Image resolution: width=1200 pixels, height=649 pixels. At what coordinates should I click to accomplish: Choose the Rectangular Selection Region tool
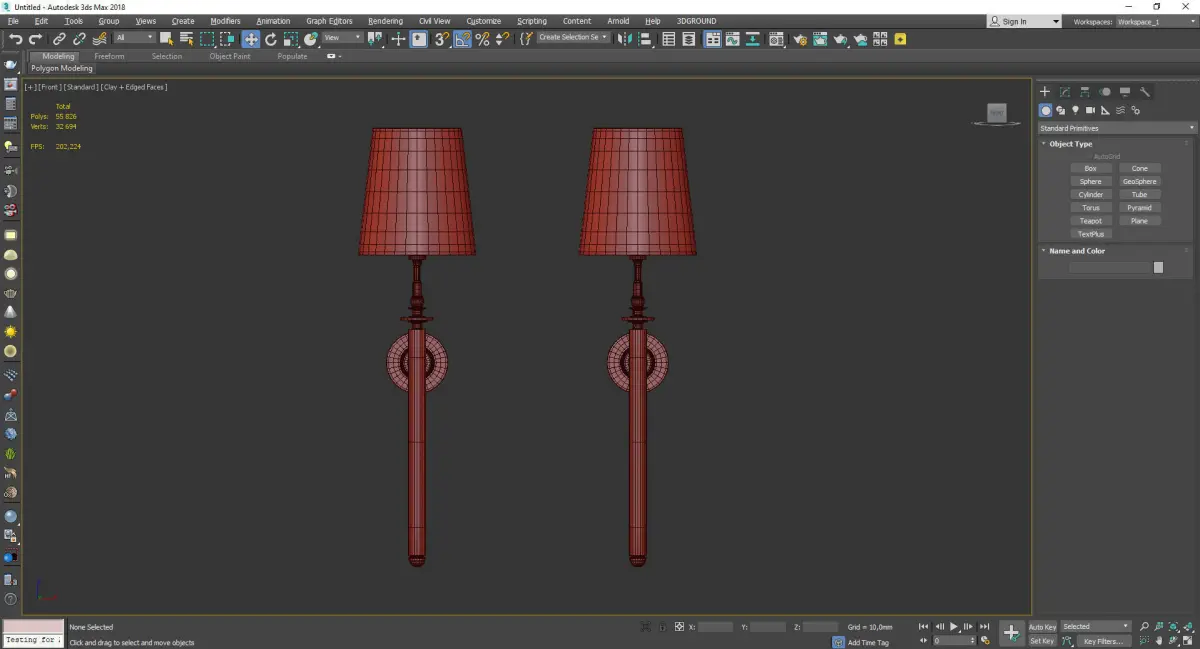pyautogui.click(x=207, y=39)
